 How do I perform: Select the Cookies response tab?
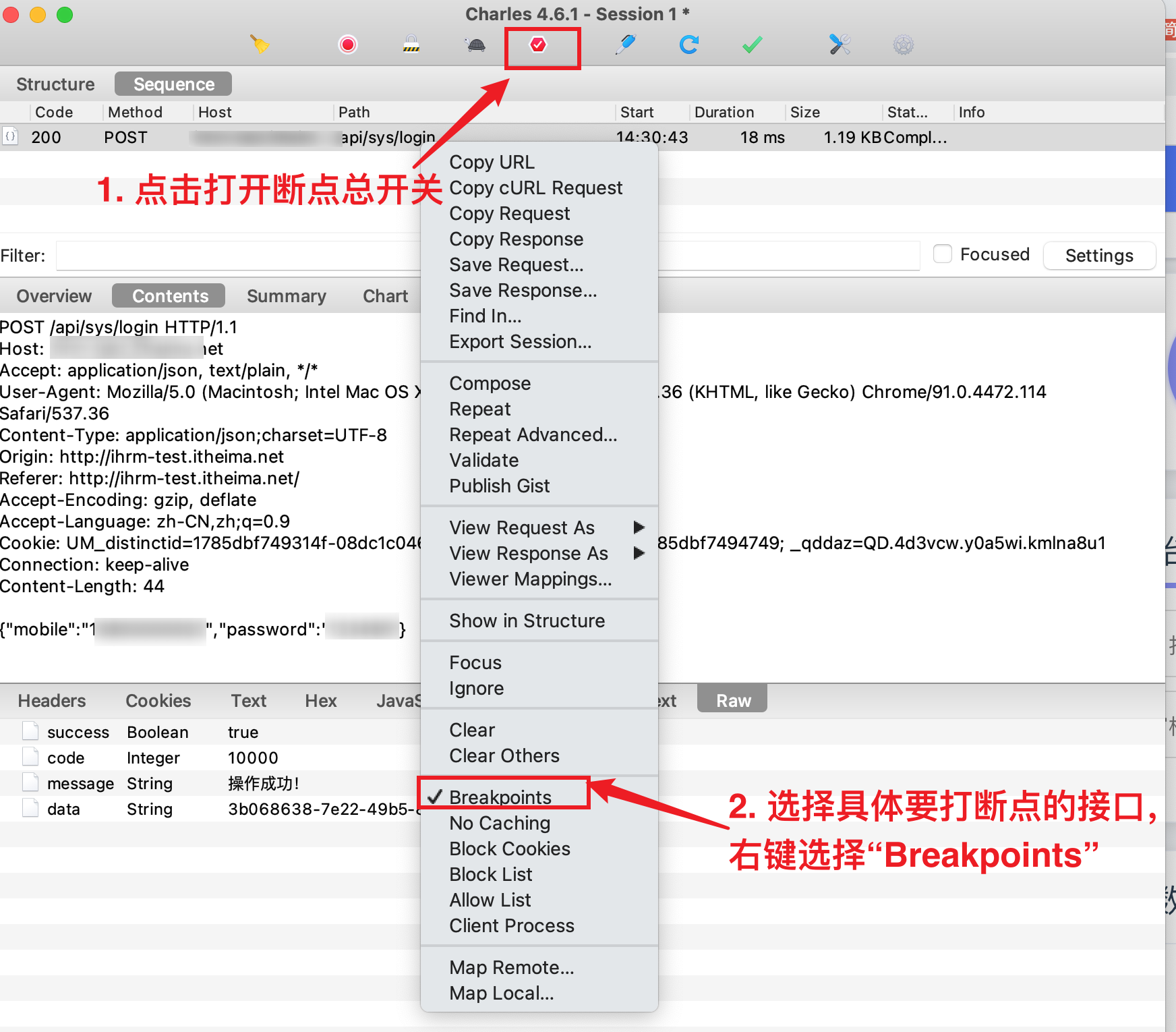(158, 701)
